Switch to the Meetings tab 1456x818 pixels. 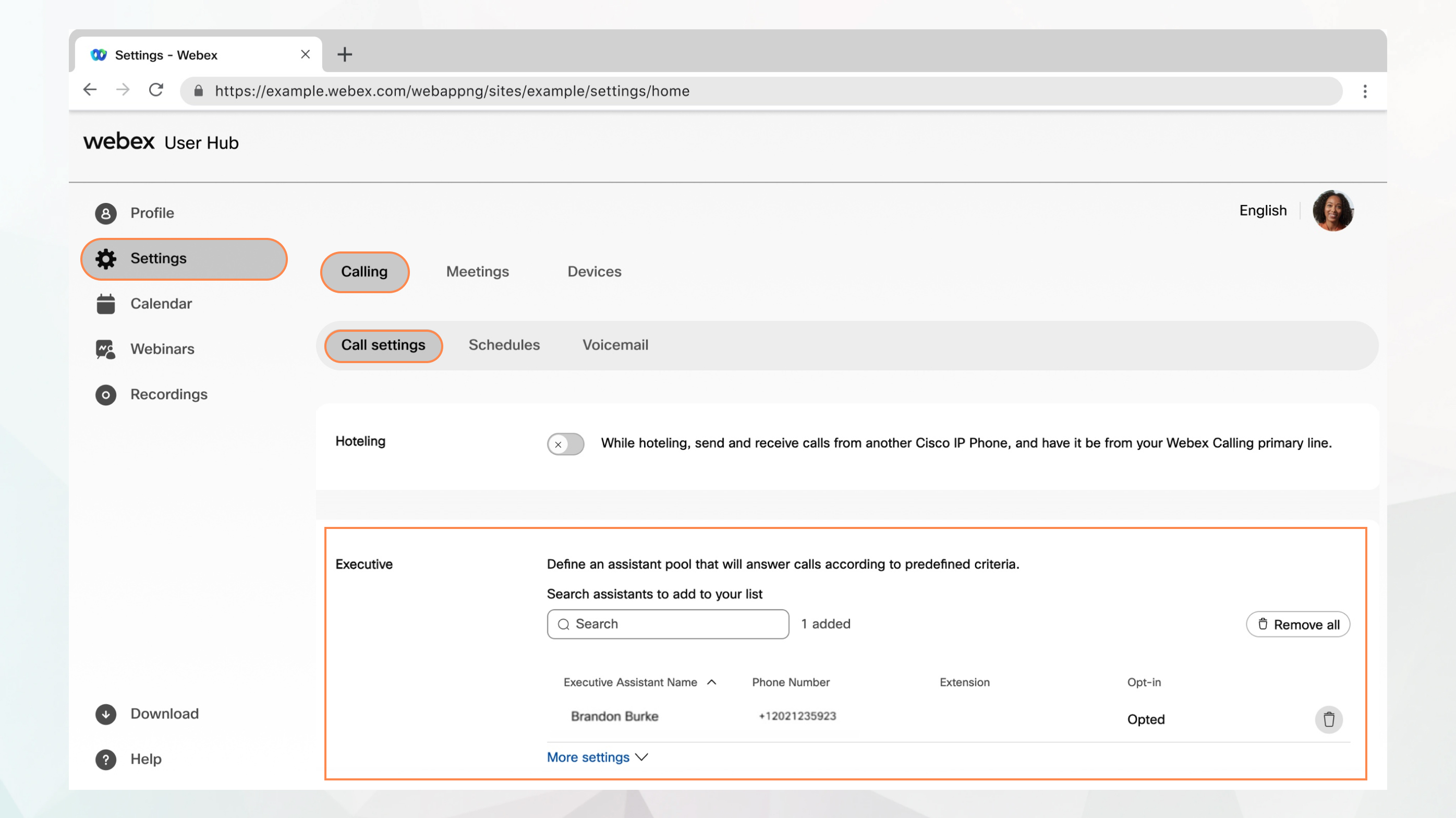coord(477,271)
